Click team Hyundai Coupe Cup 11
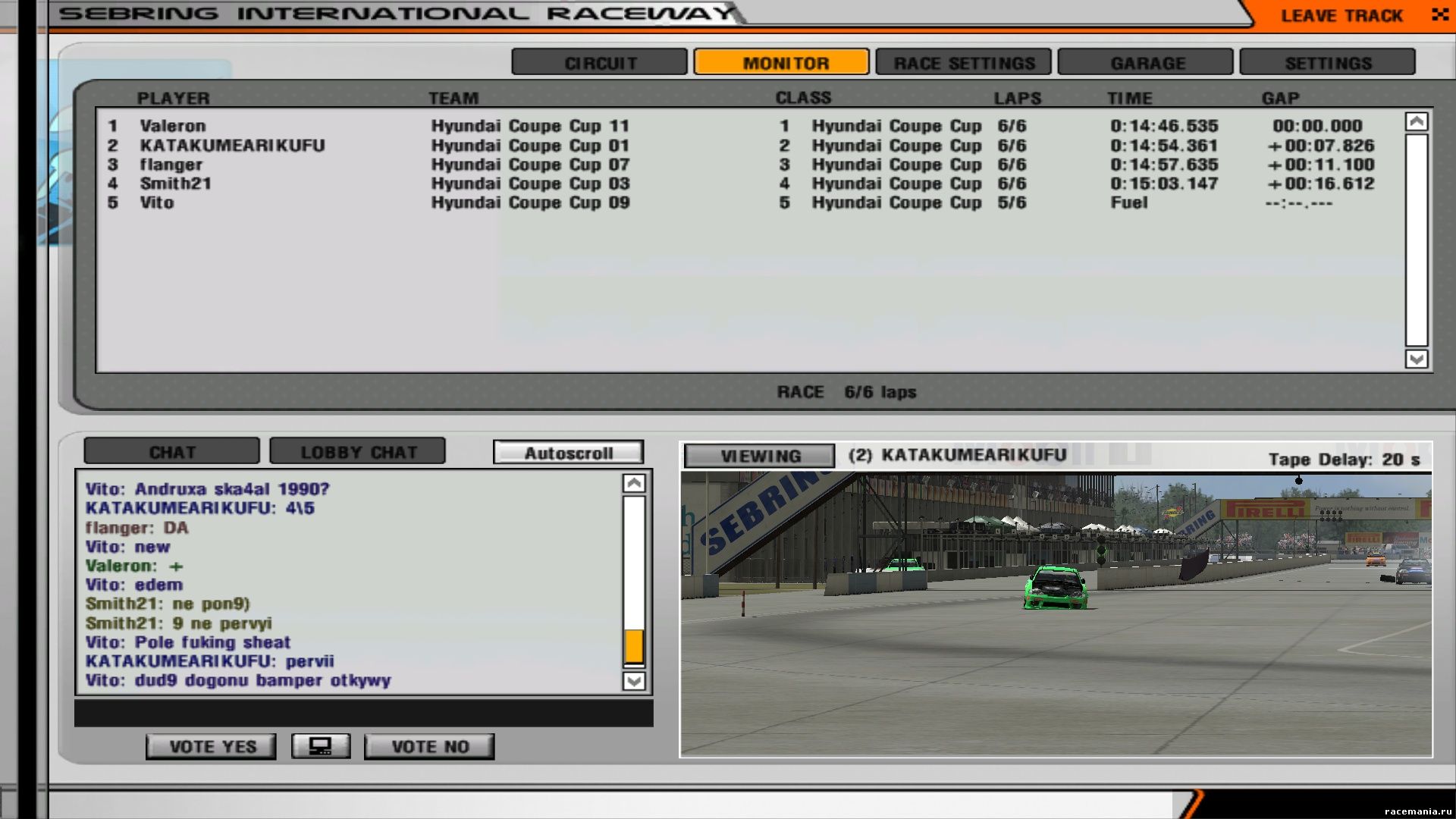The height and width of the screenshot is (819, 1456). tap(530, 126)
